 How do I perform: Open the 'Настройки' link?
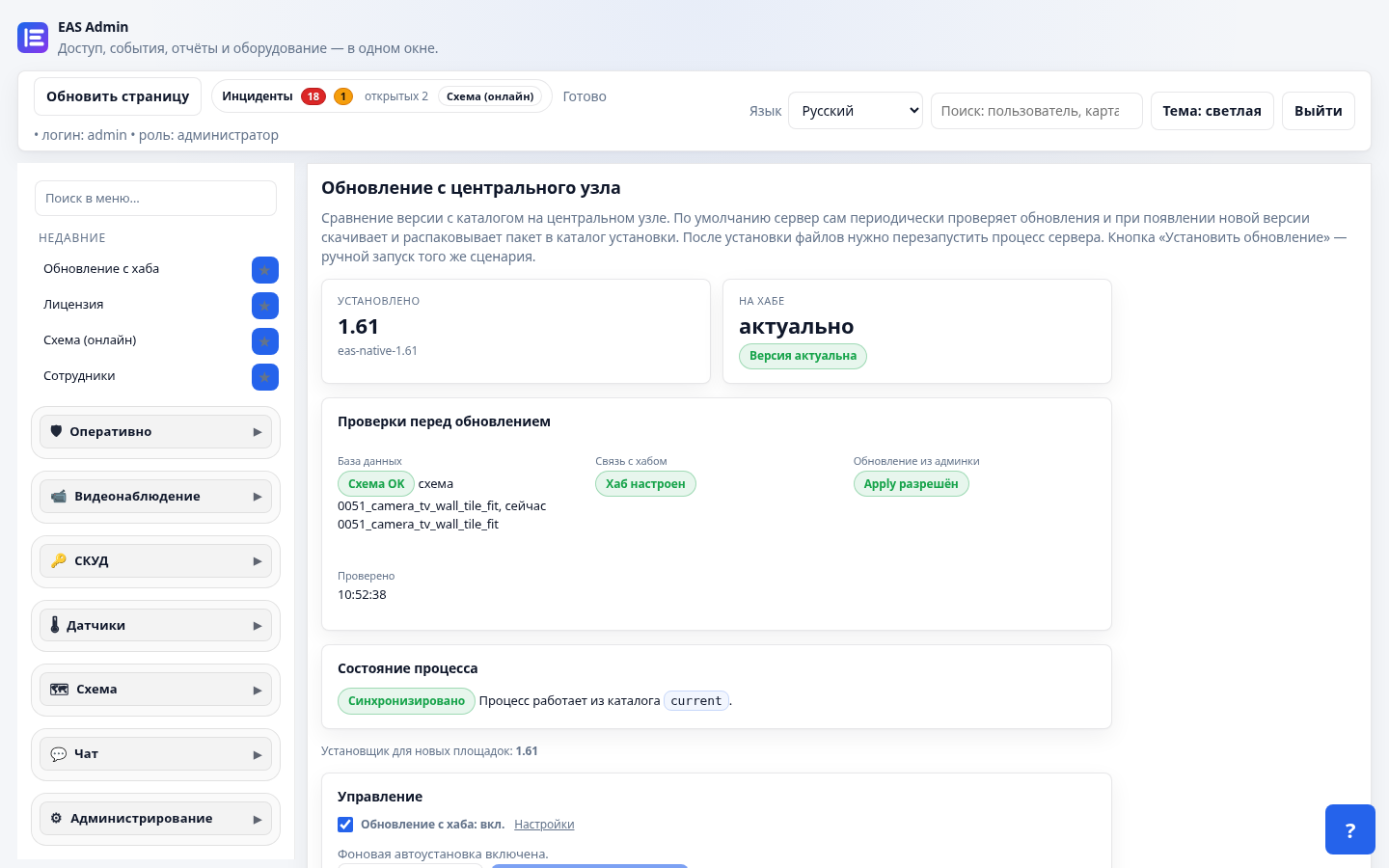[x=544, y=825]
